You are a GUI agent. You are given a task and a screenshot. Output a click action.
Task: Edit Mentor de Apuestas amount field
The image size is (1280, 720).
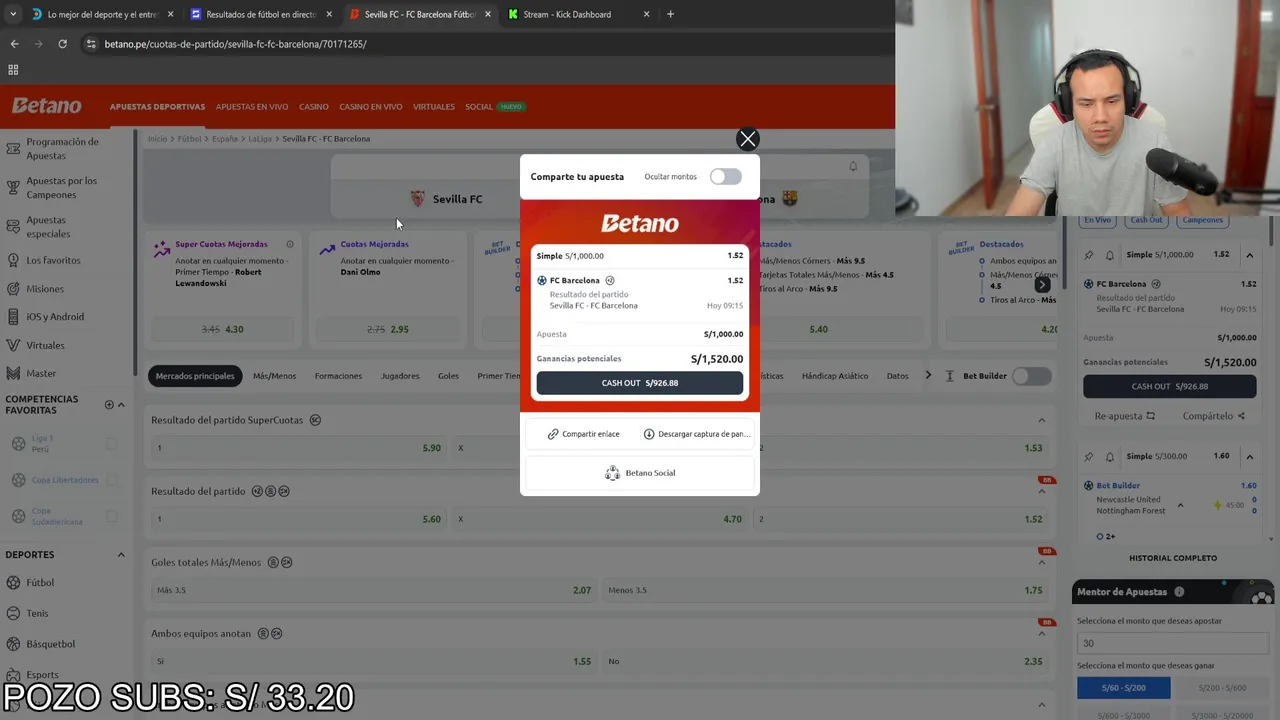coord(1172,643)
